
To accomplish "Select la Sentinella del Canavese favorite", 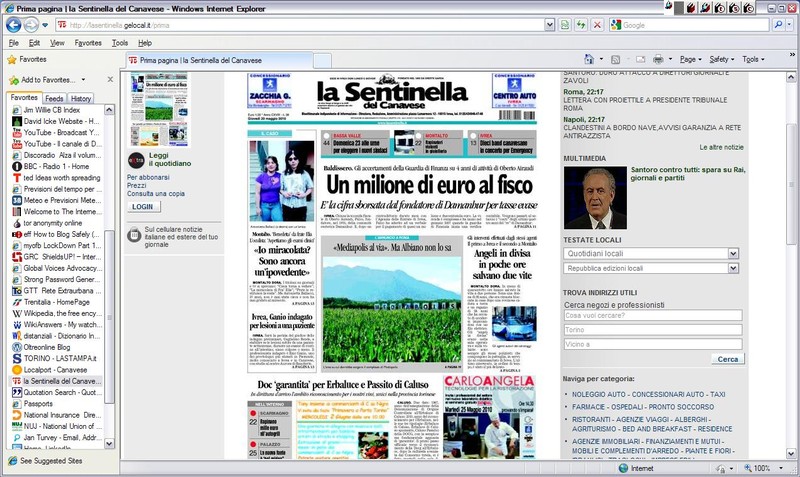I will [57, 381].
